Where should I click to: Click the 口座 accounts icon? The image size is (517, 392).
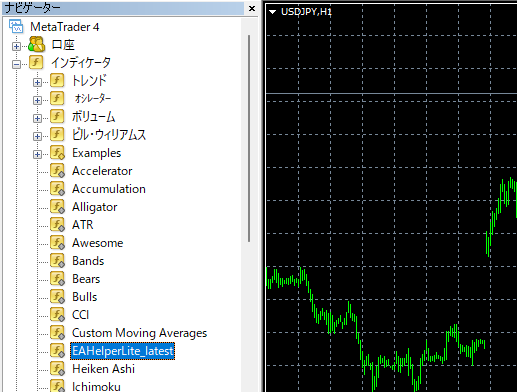(x=36, y=45)
